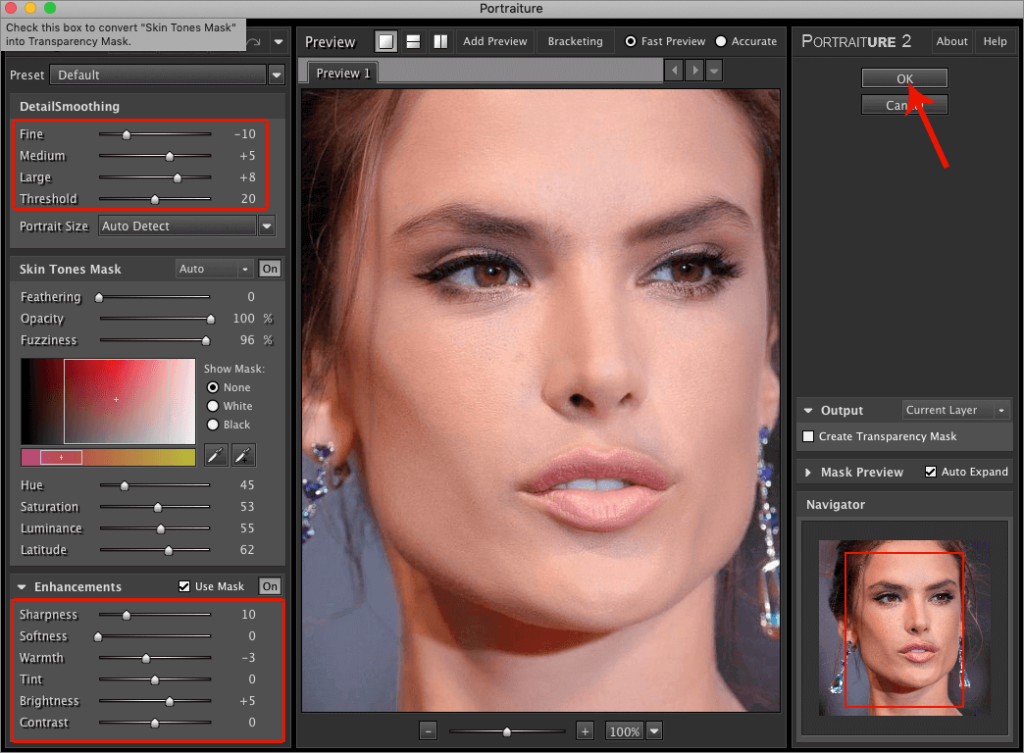
Task: Select the Accurate preview radio button
Action: 722,42
